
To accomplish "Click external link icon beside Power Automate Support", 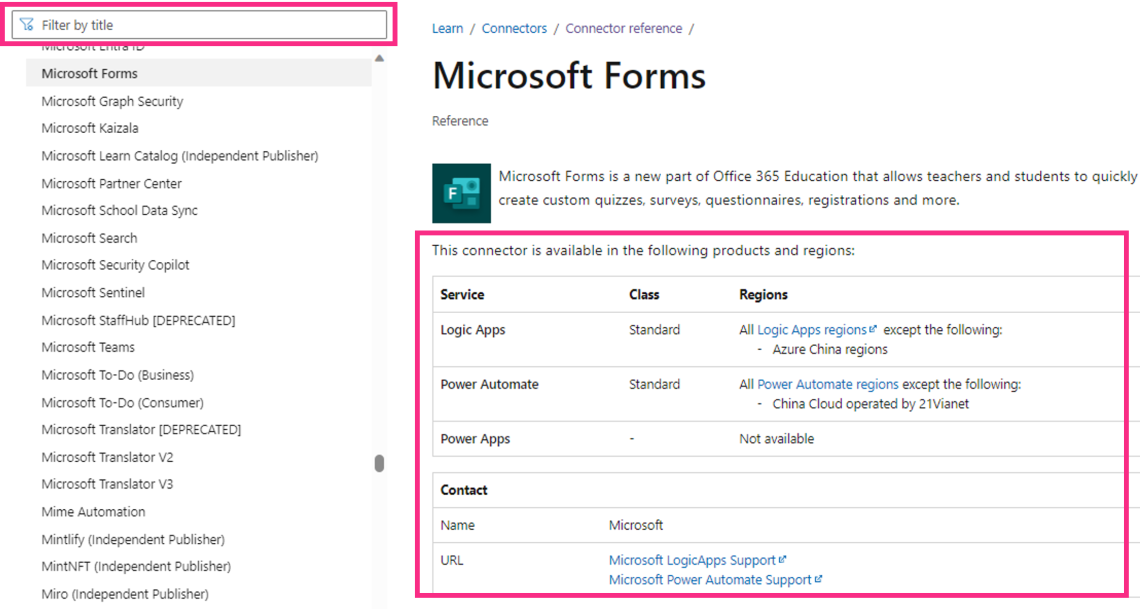I will point(818,579).
